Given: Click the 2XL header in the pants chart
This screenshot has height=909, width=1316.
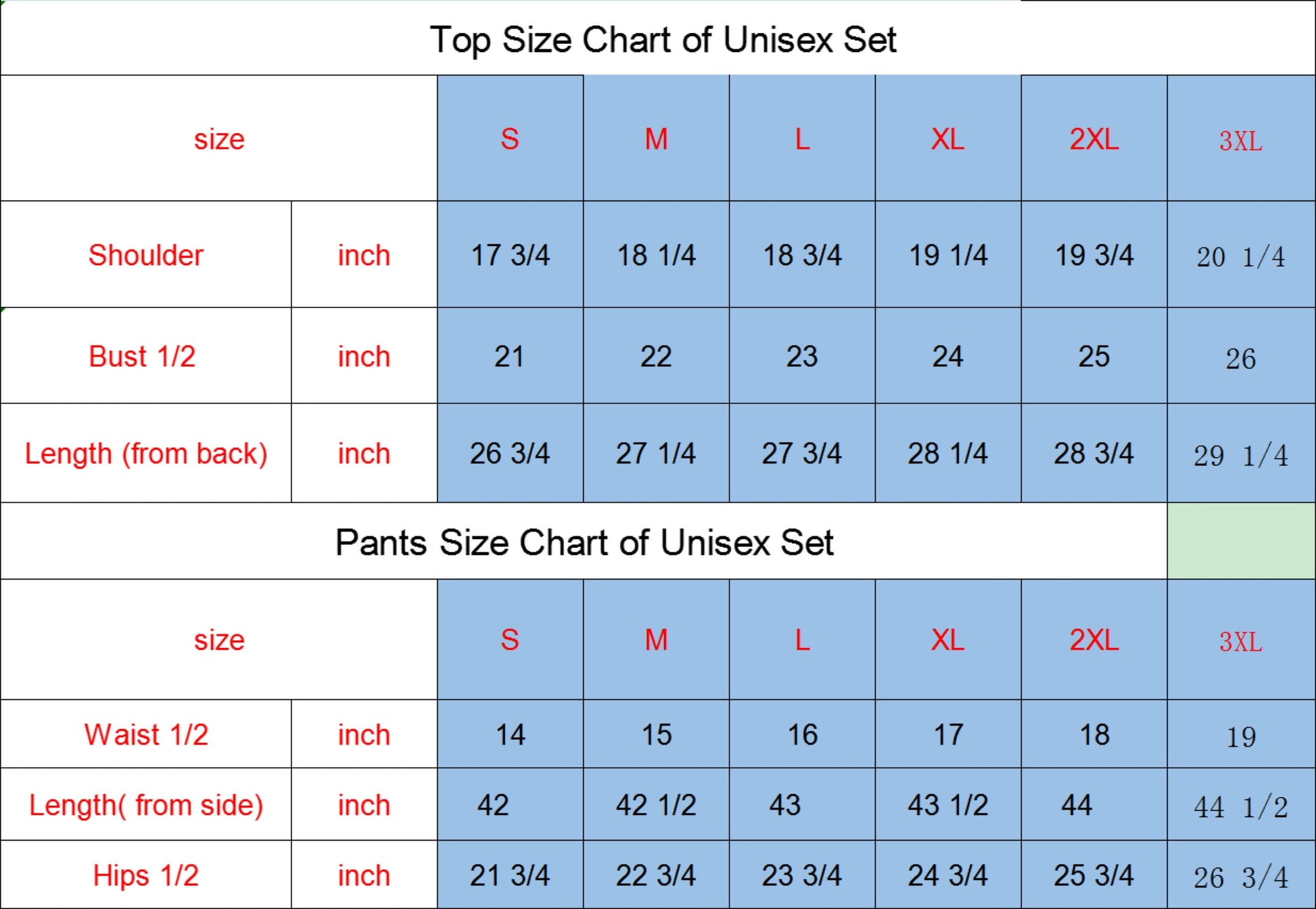Looking at the screenshot, I should point(1094,640).
